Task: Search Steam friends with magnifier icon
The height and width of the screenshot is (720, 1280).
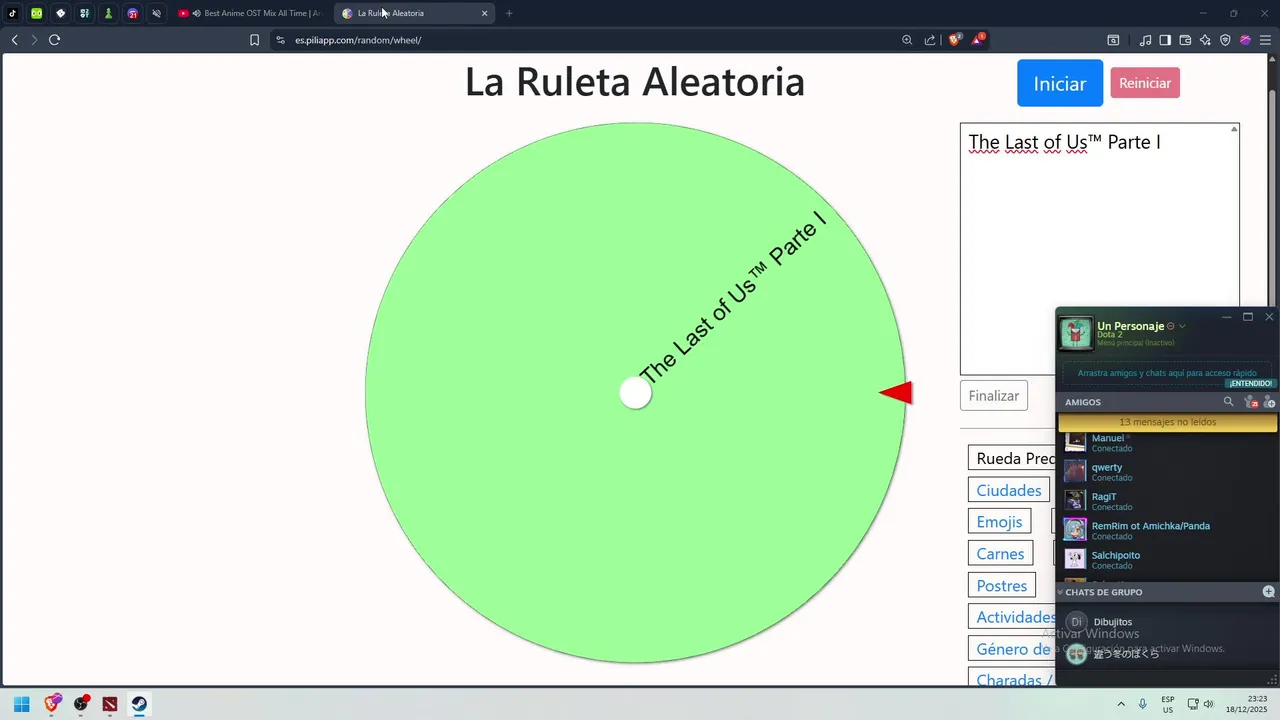Action: tap(1229, 401)
